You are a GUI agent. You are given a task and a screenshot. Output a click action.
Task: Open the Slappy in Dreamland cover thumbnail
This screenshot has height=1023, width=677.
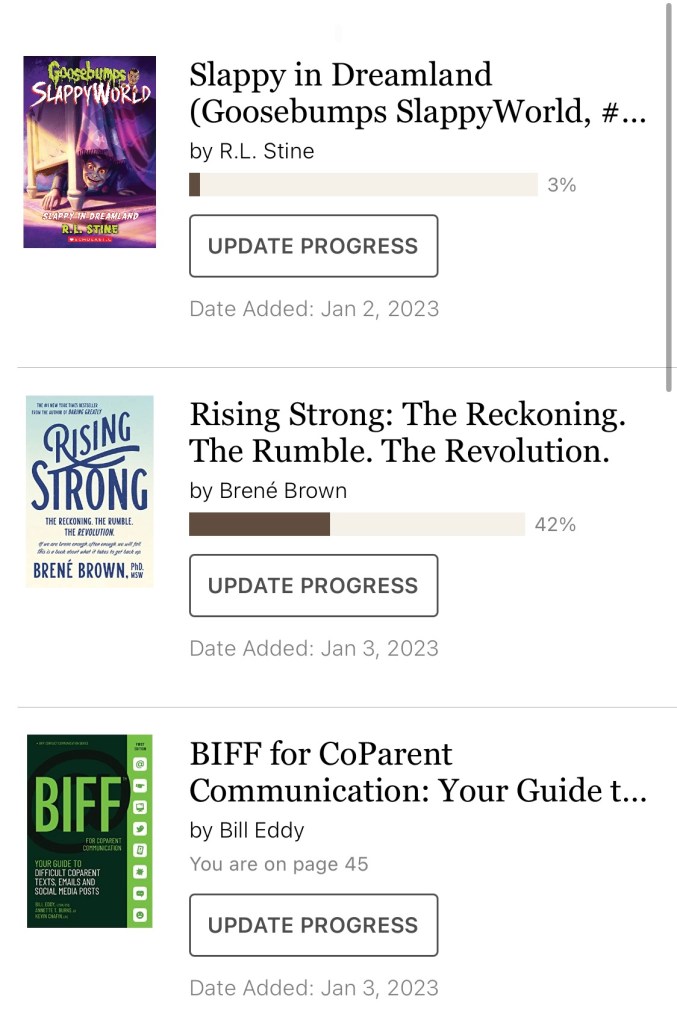pos(89,152)
